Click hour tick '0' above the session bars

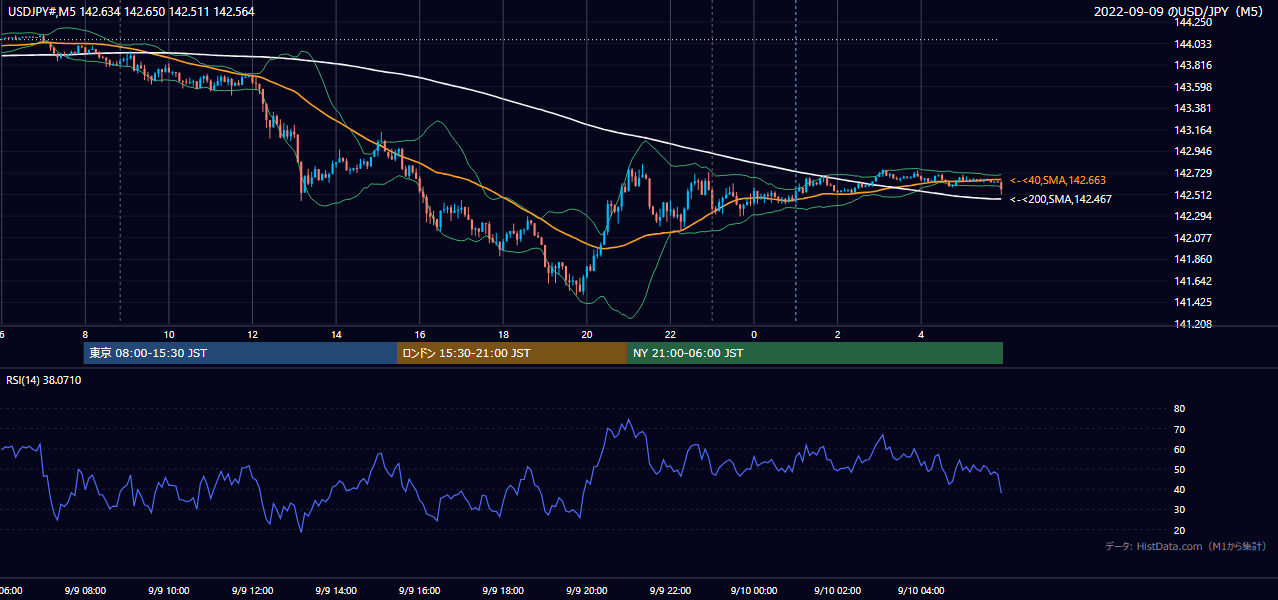(754, 334)
